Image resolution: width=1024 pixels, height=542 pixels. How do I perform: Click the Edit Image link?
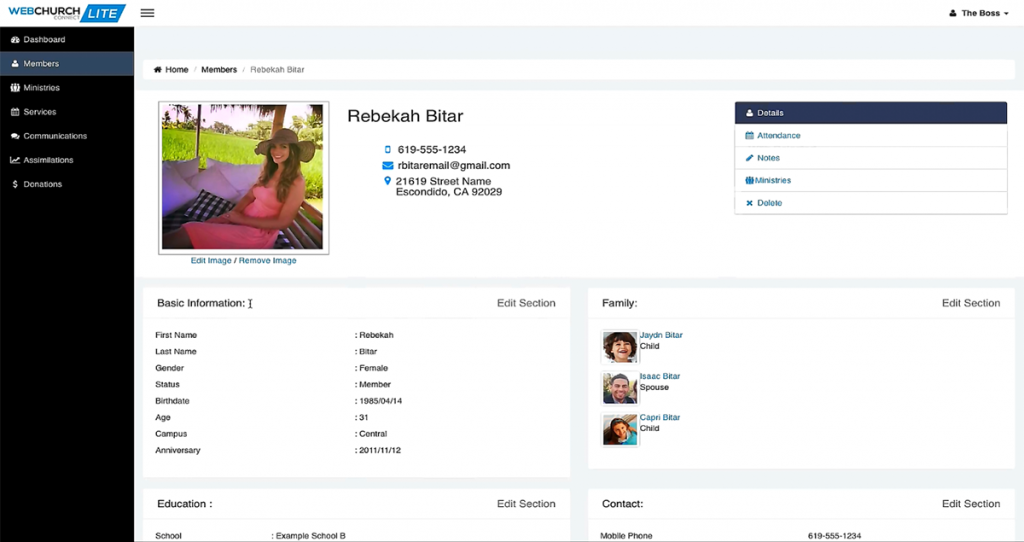point(211,261)
